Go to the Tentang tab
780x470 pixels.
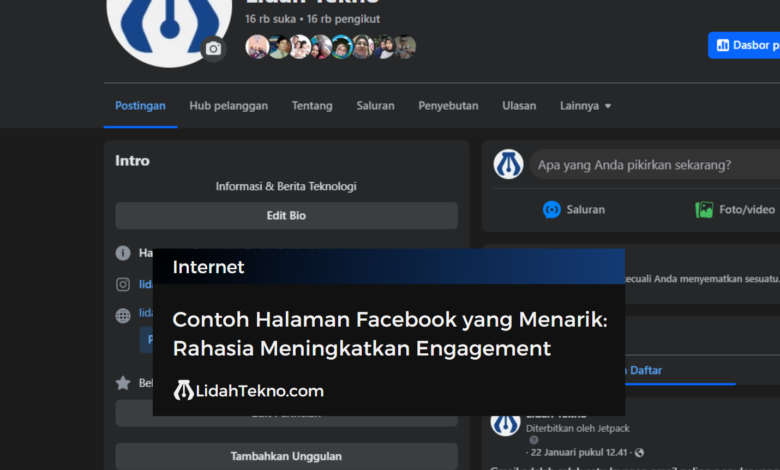(x=312, y=106)
